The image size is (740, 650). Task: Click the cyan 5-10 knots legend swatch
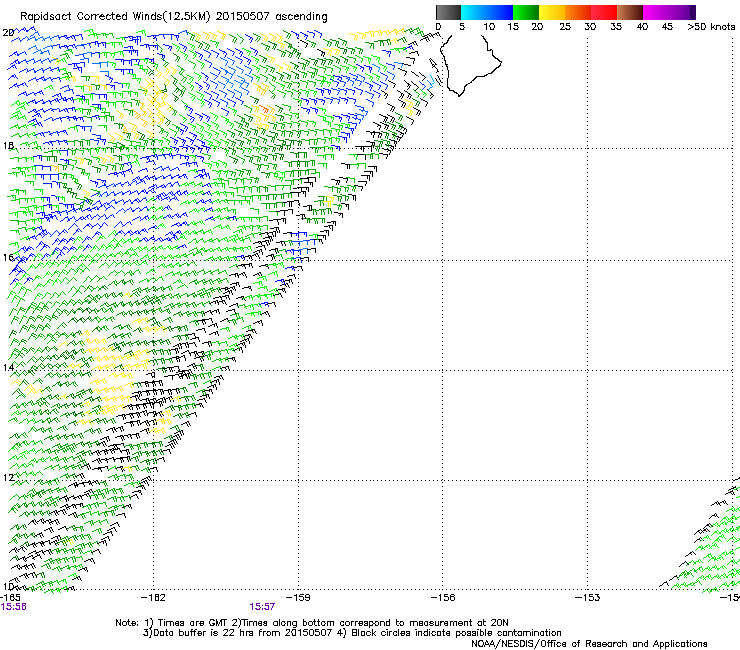pos(474,12)
